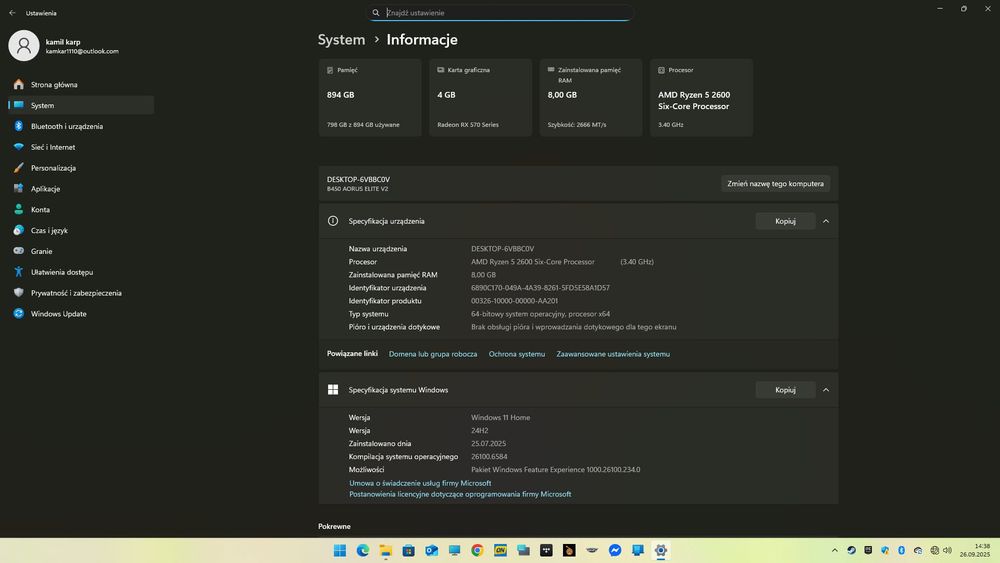Open the Pamięć 894 GB card
Screen dimensions: 1000x563
tap(370, 98)
